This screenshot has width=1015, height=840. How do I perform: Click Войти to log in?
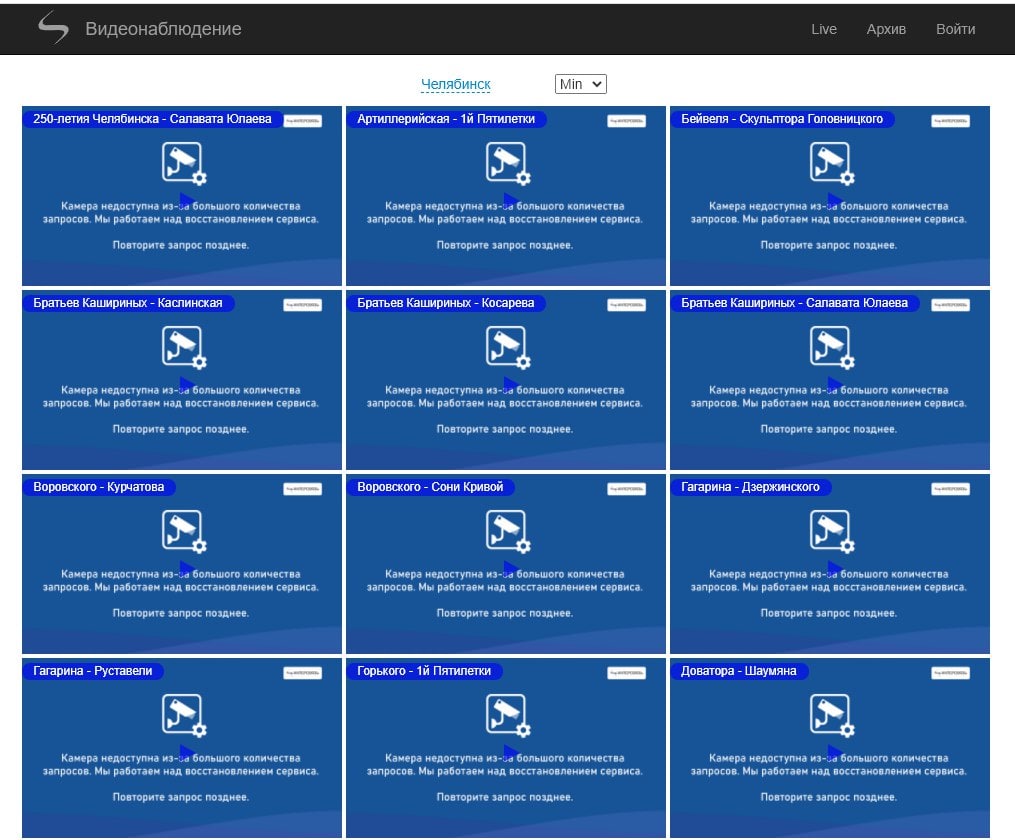click(x=955, y=29)
